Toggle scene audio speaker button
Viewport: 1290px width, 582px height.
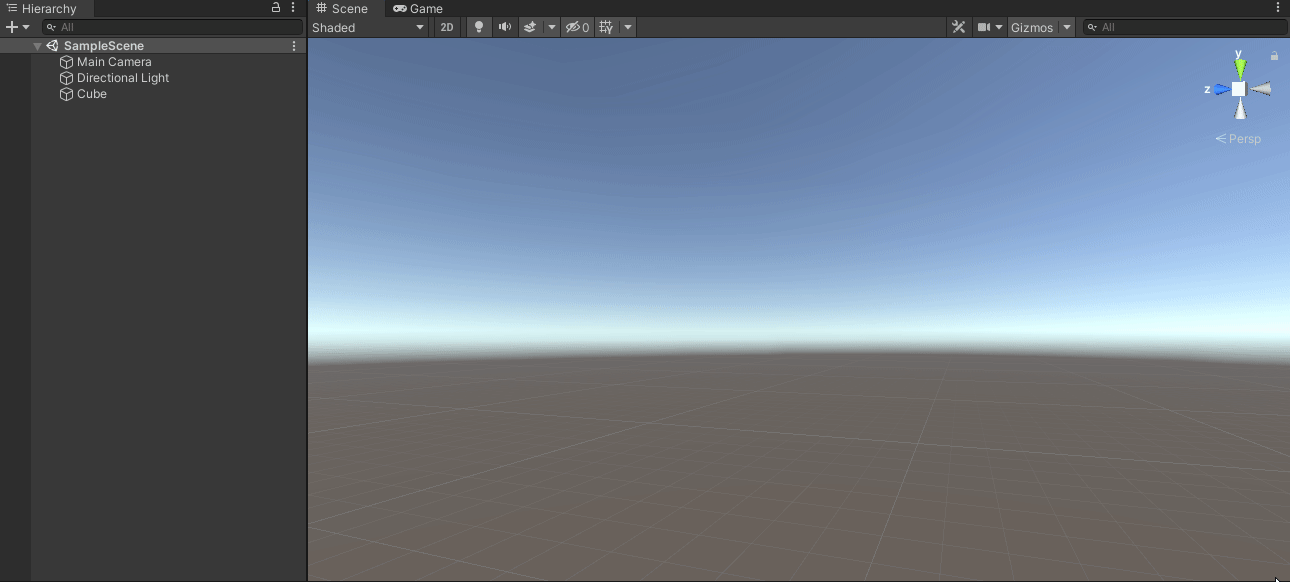504,27
